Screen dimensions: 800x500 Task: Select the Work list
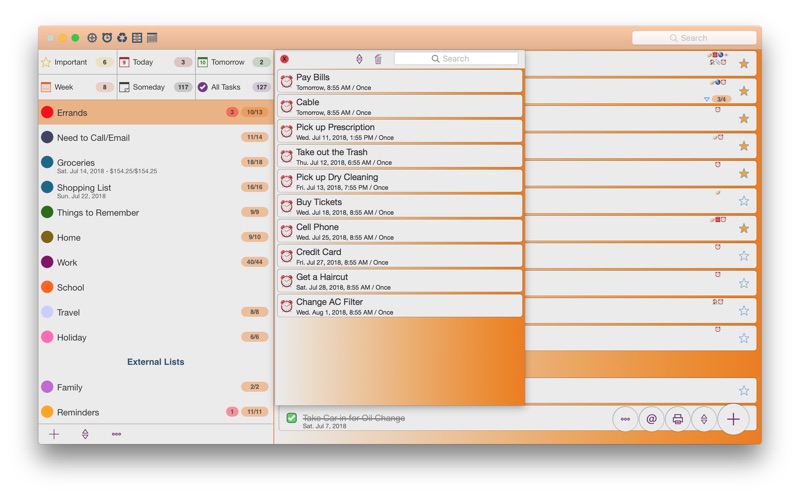pos(156,262)
